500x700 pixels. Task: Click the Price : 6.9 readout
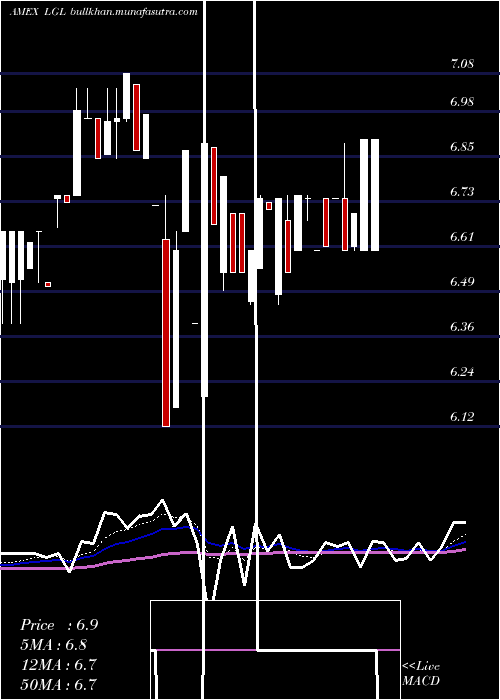59,625
